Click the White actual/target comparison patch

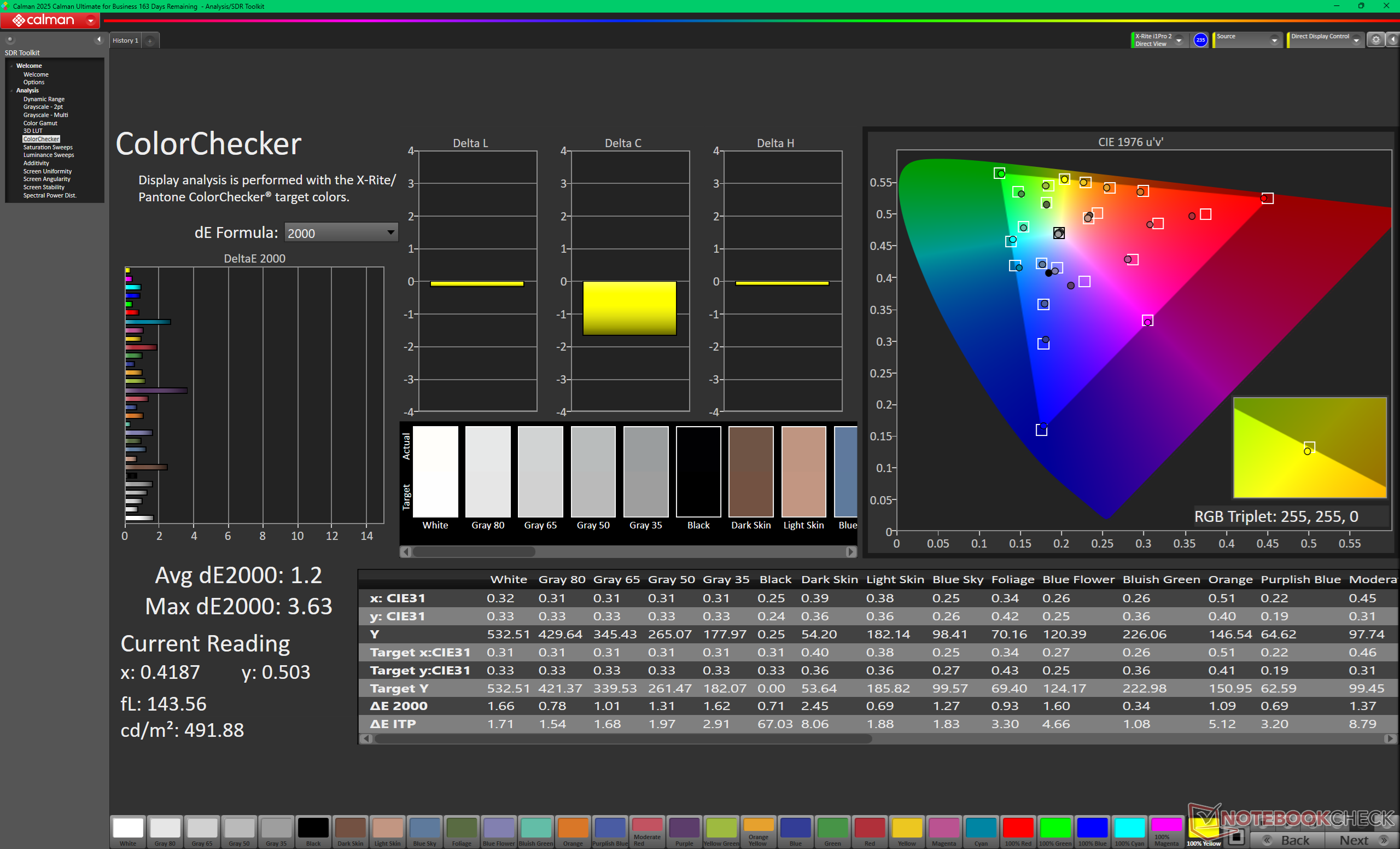pos(435,472)
